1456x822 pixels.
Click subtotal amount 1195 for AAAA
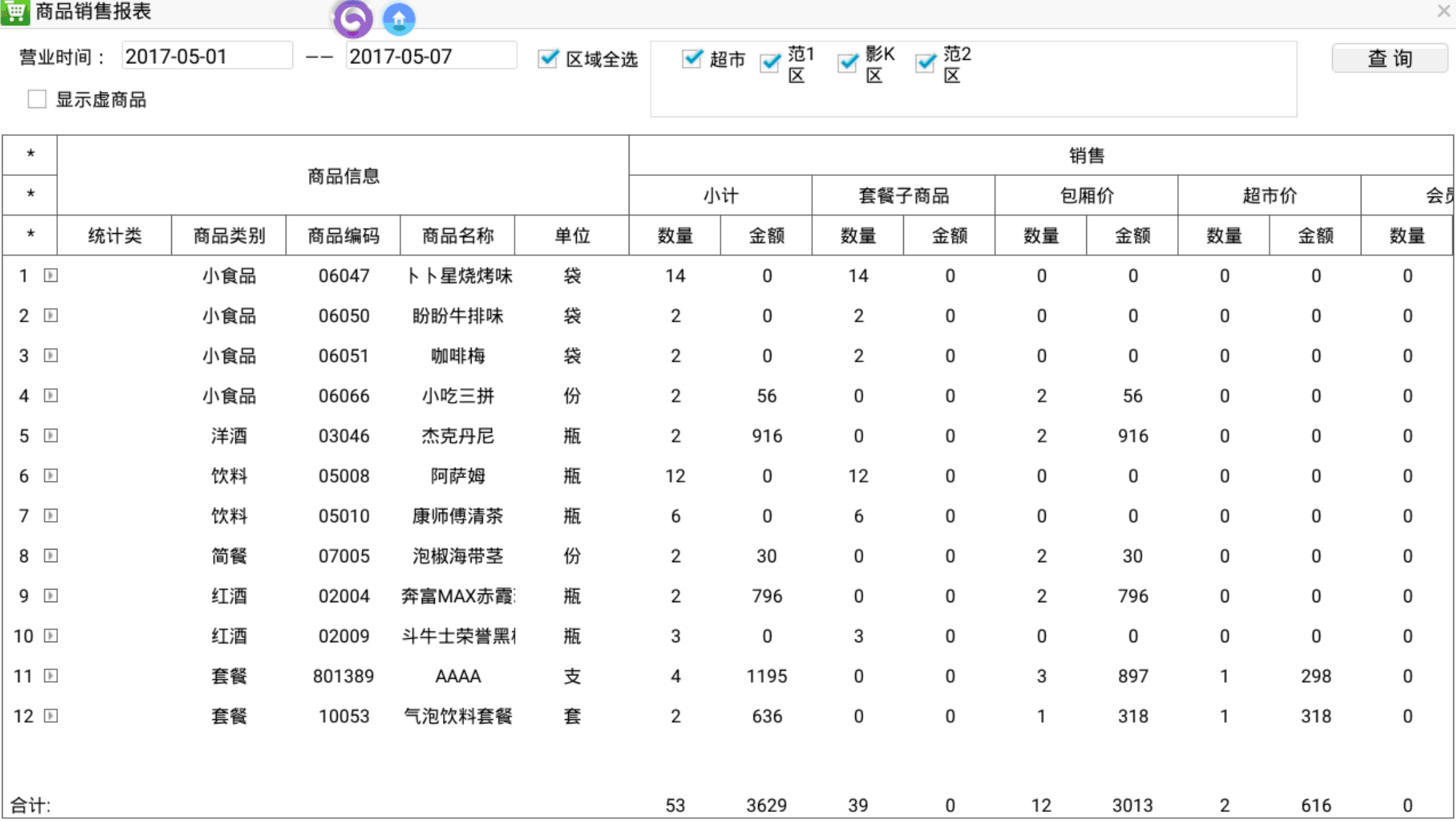767,675
